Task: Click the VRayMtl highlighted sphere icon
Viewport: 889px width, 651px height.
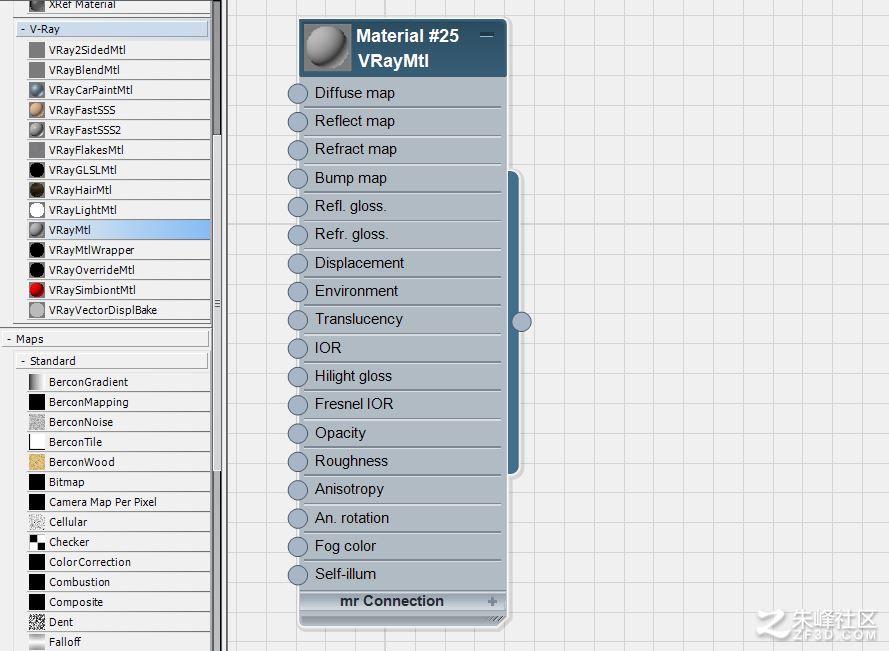Action: tap(37, 230)
